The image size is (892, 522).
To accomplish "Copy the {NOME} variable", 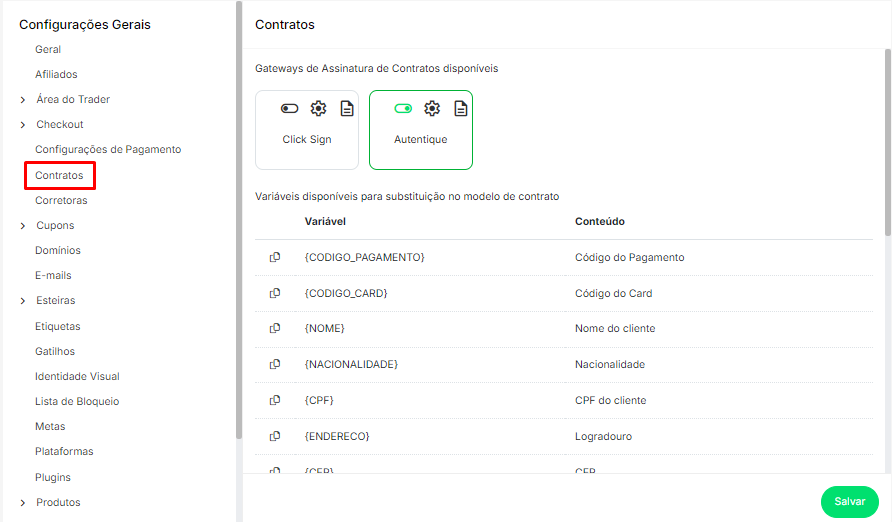I will pos(275,329).
